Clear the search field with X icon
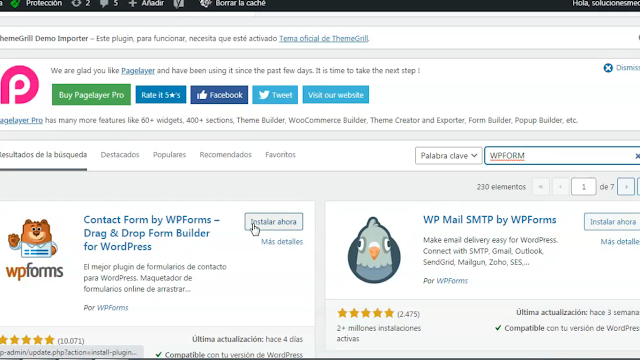 coord(637,156)
